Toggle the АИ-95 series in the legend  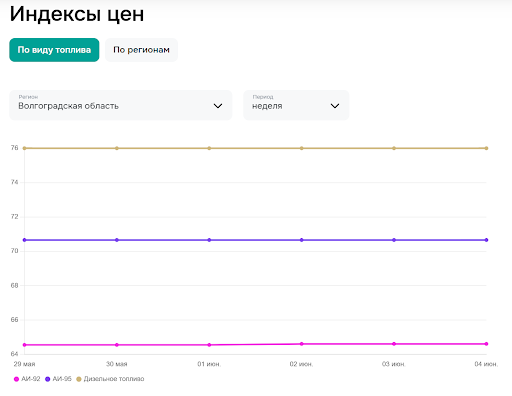point(58,379)
